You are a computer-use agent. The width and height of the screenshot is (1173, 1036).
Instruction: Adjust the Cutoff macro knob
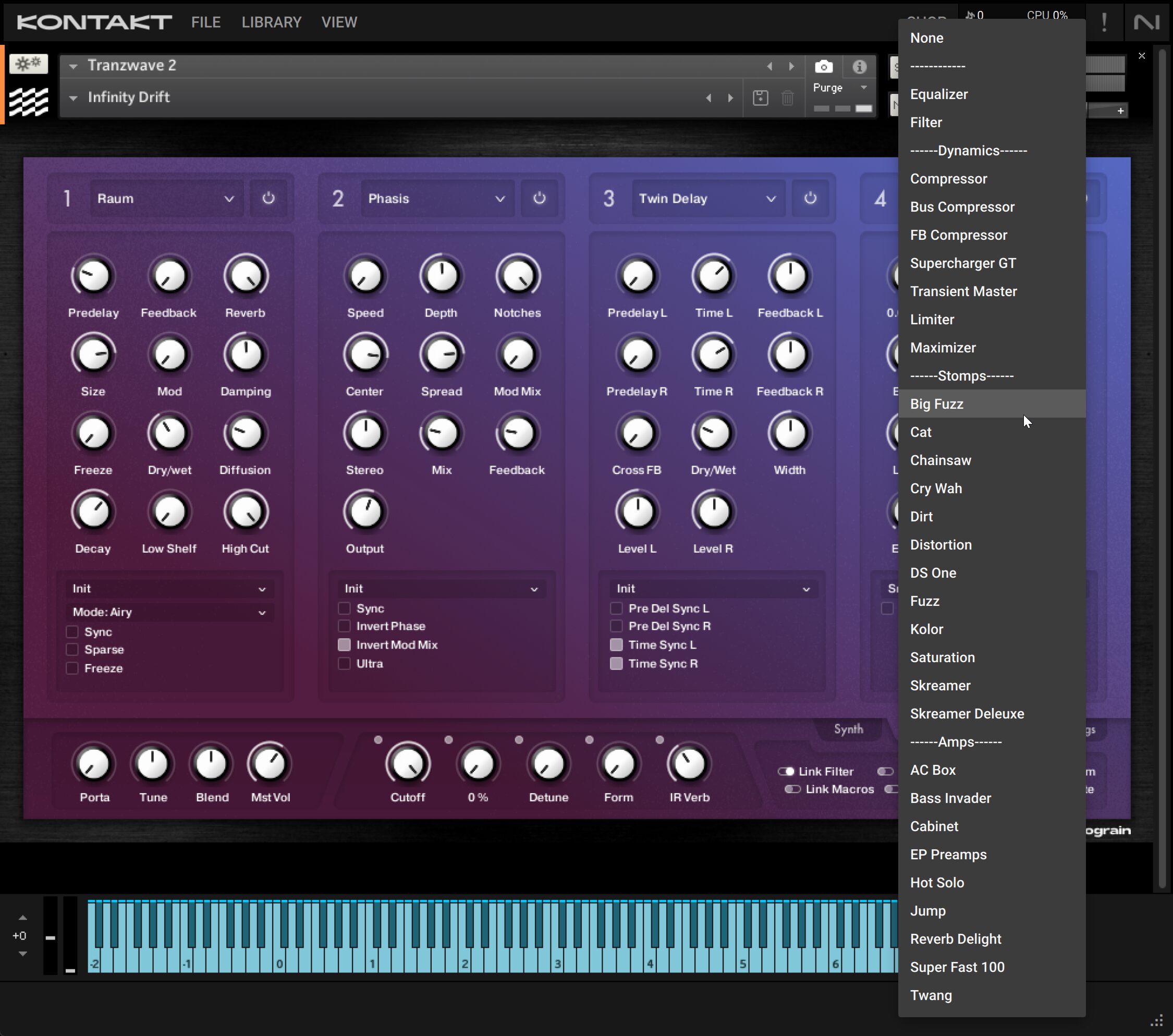pos(408,763)
